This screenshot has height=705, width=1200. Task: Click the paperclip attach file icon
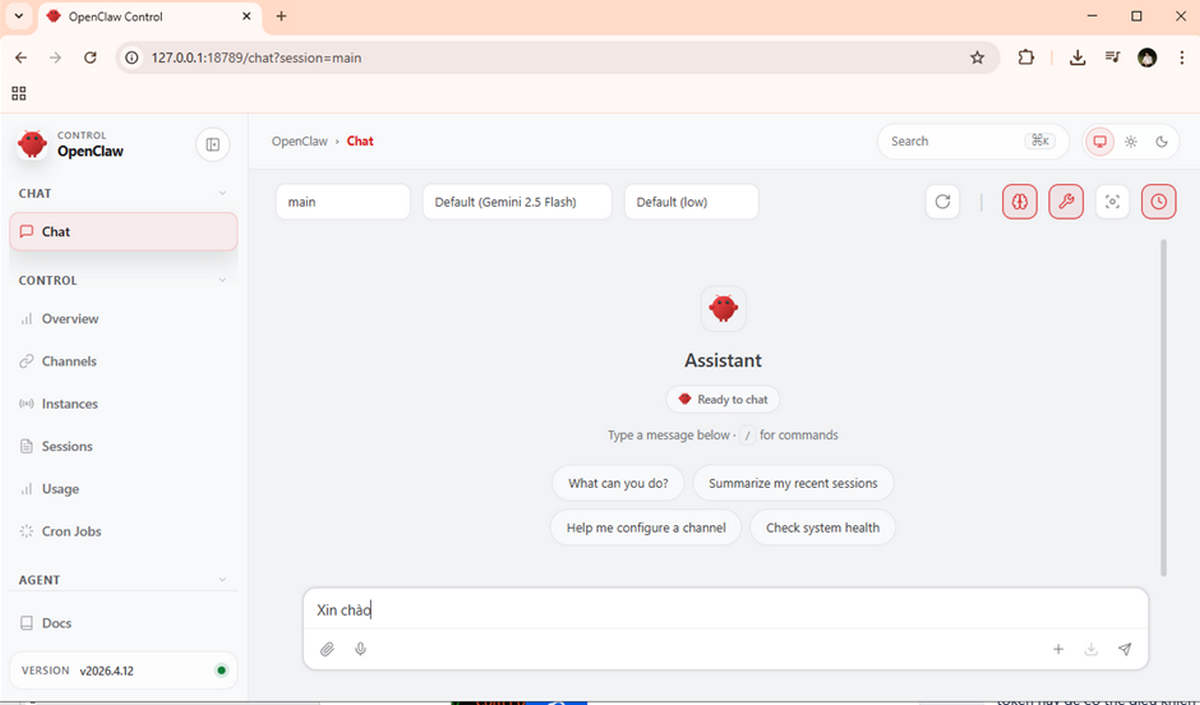click(x=327, y=649)
